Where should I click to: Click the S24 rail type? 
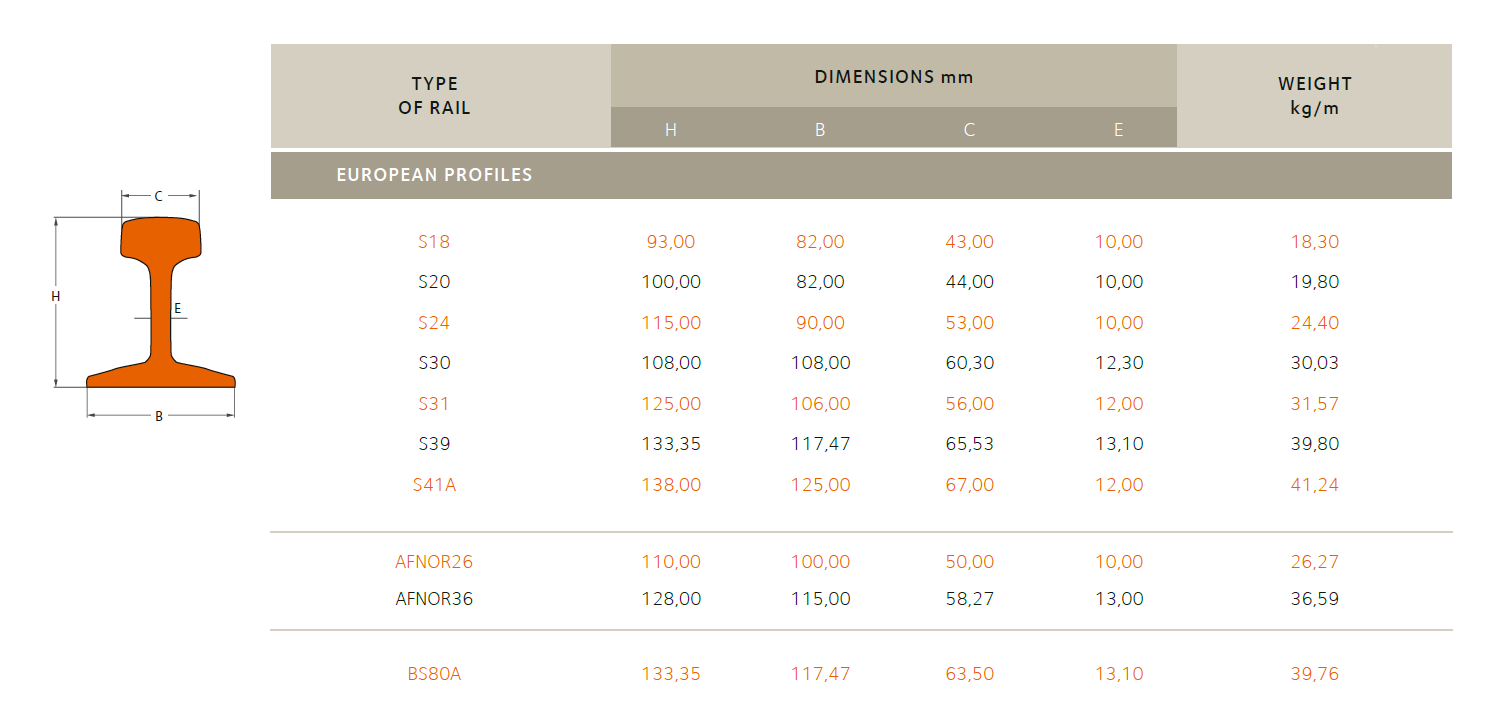(x=434, y=323)
